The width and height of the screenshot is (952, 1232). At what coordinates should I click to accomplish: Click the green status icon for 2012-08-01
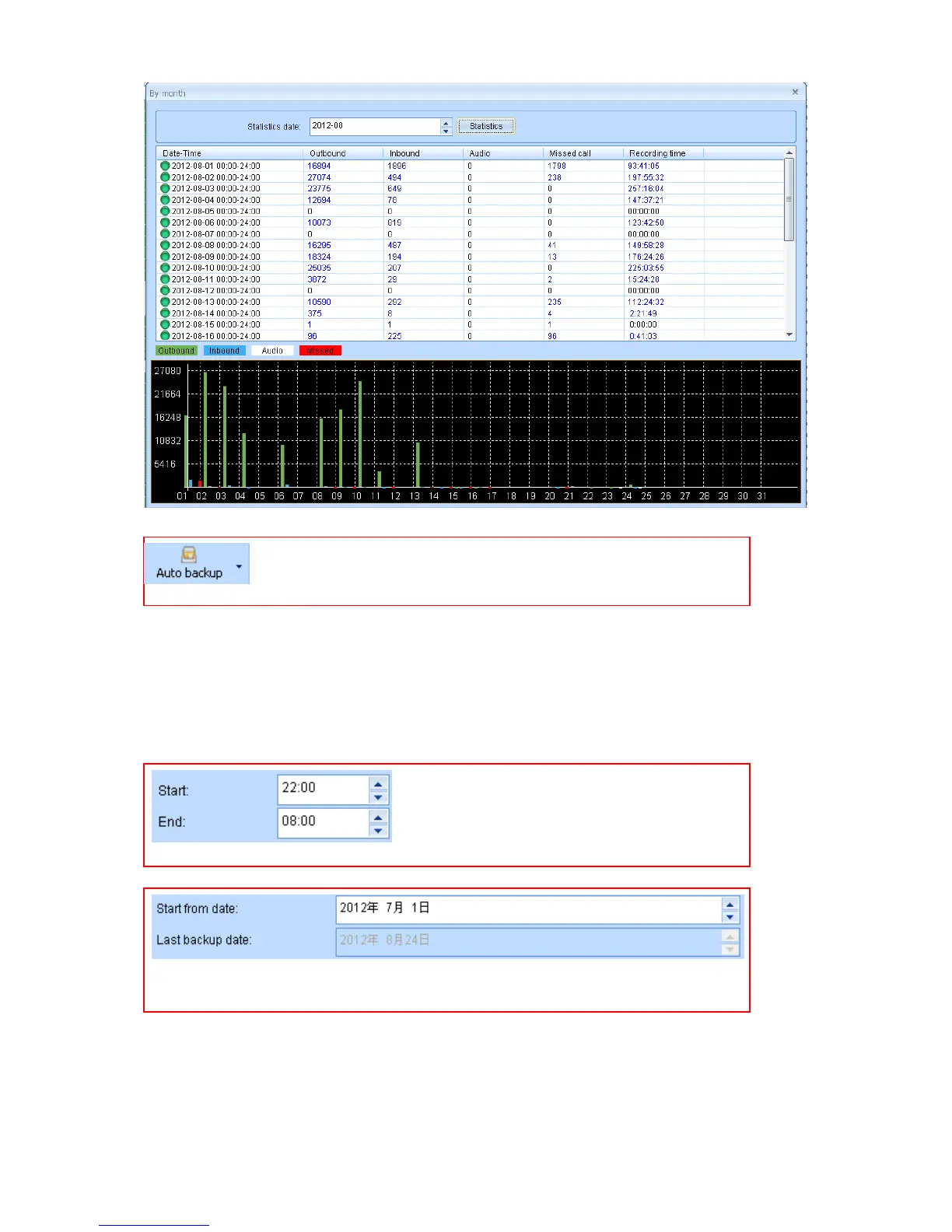[x=165, y=166]
